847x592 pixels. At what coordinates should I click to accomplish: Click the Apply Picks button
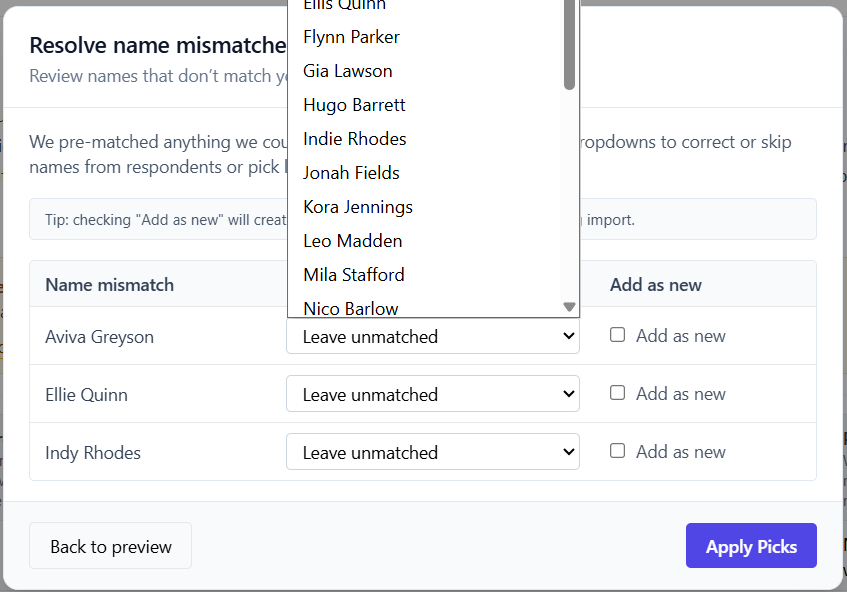tap(751, 546)
